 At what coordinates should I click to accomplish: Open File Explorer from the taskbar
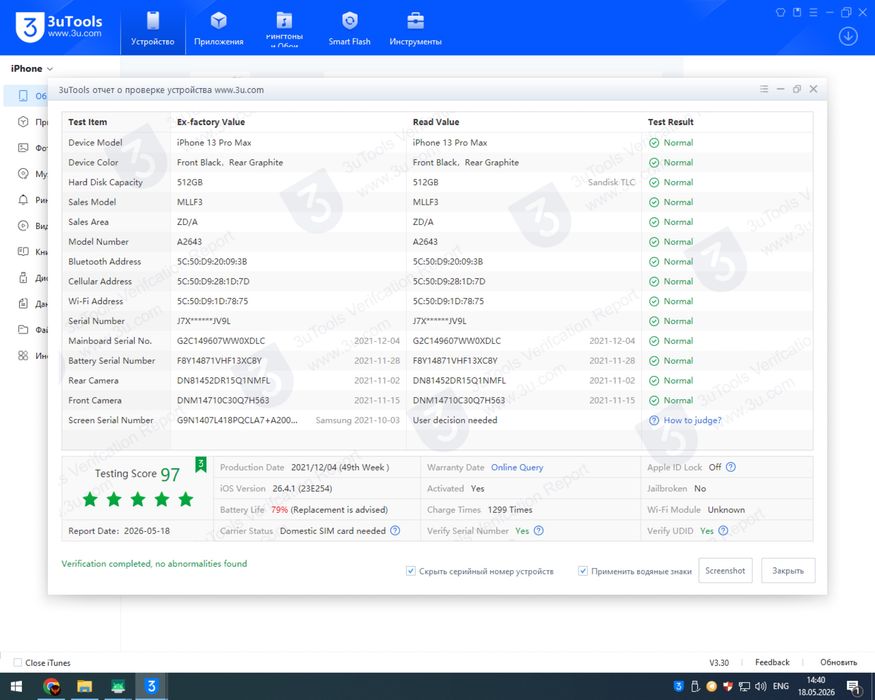(84, 686)
